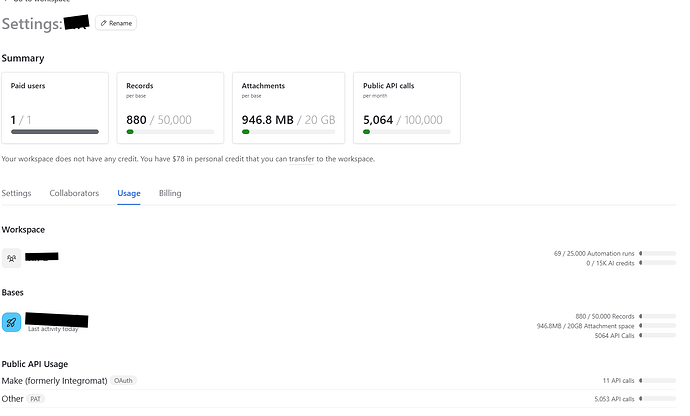Click the pencil icon on the Rename button

click(104, 23)
